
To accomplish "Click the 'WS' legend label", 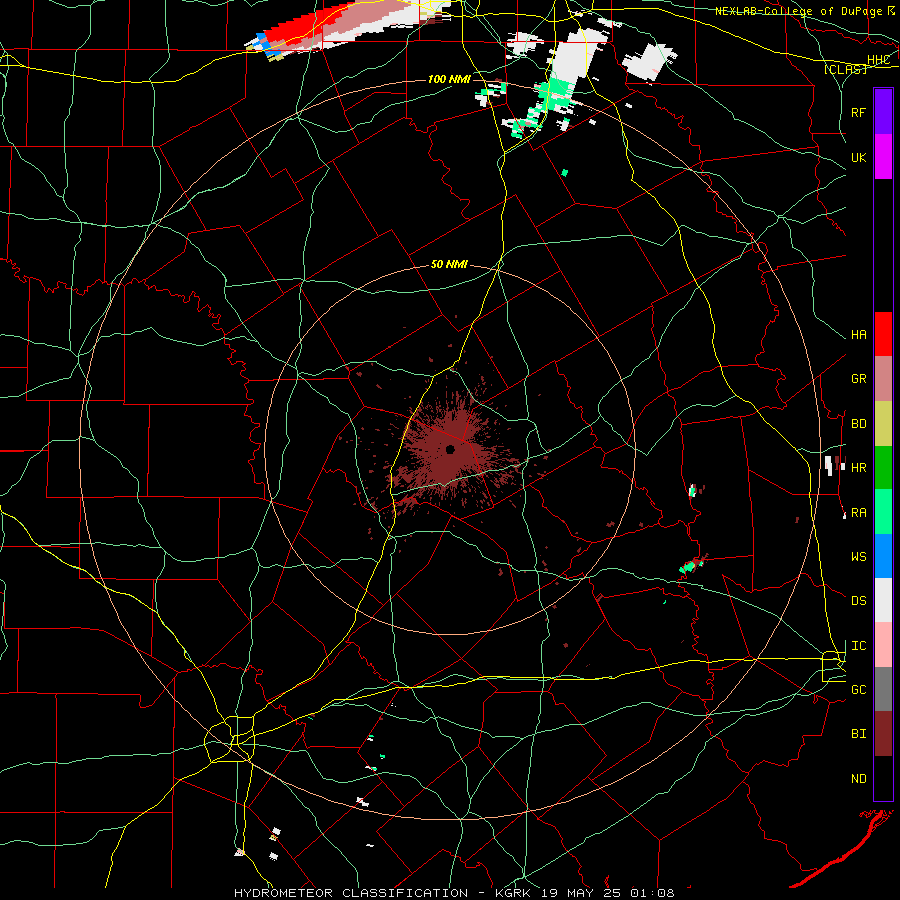I will (x=858, y=557).
